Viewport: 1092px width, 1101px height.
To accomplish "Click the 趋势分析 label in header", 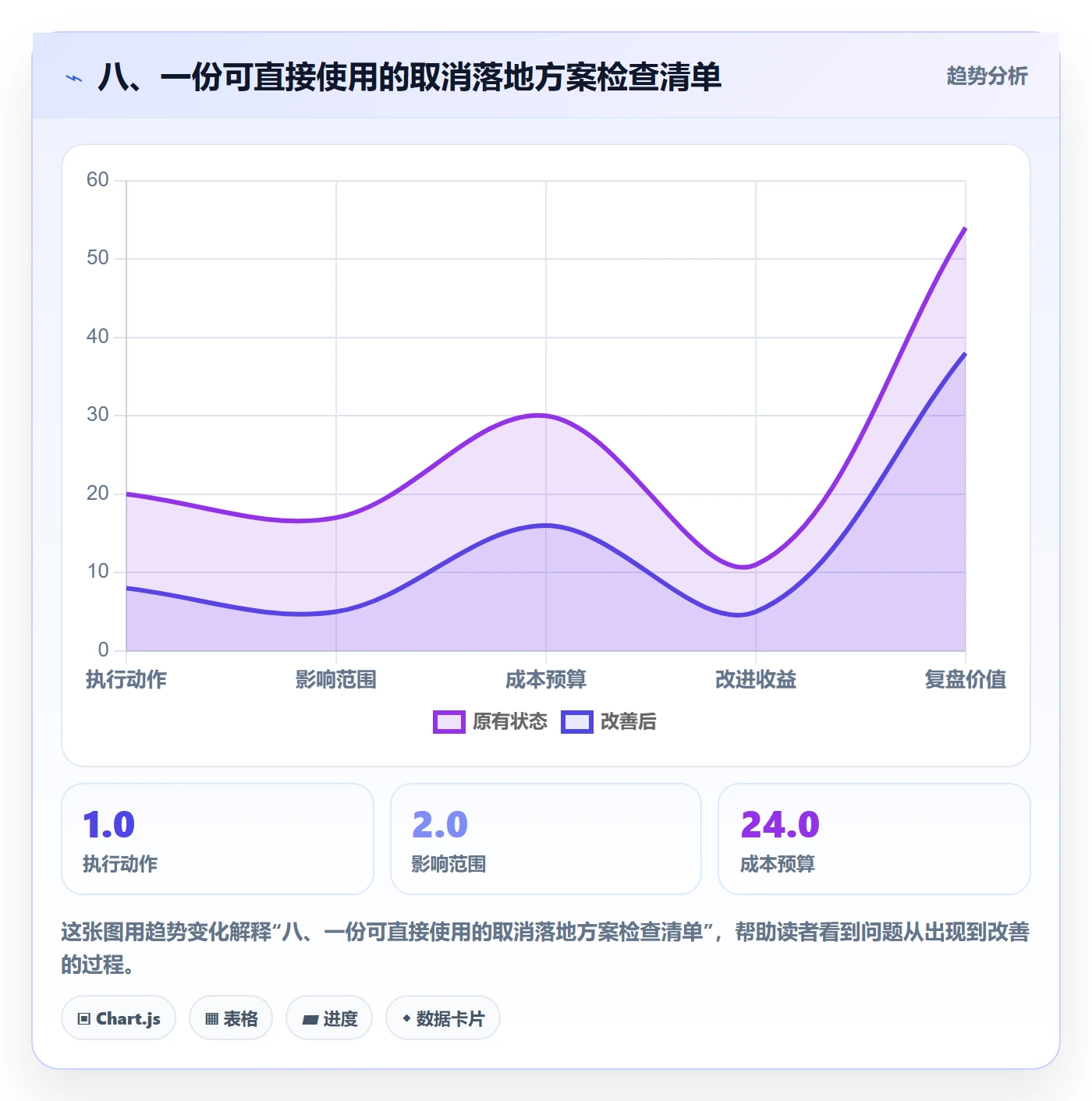I will (x=987, y=76).
